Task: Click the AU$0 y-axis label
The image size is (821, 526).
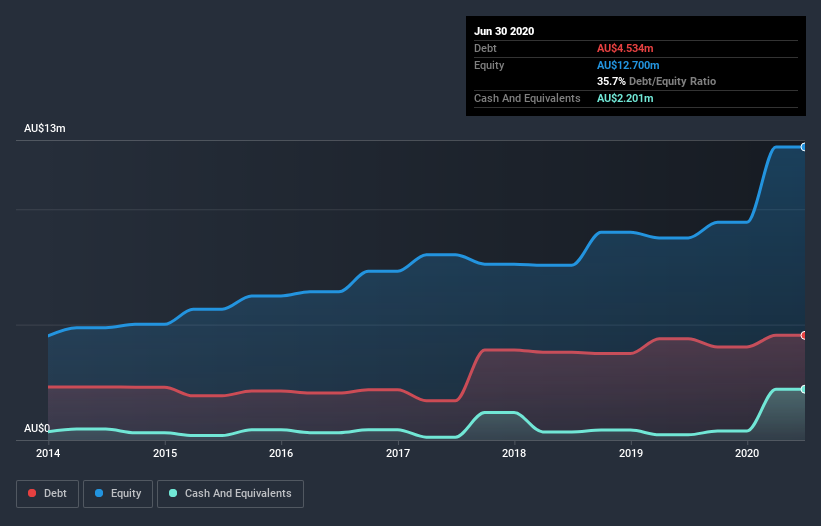Action: [x=37, y=428]
